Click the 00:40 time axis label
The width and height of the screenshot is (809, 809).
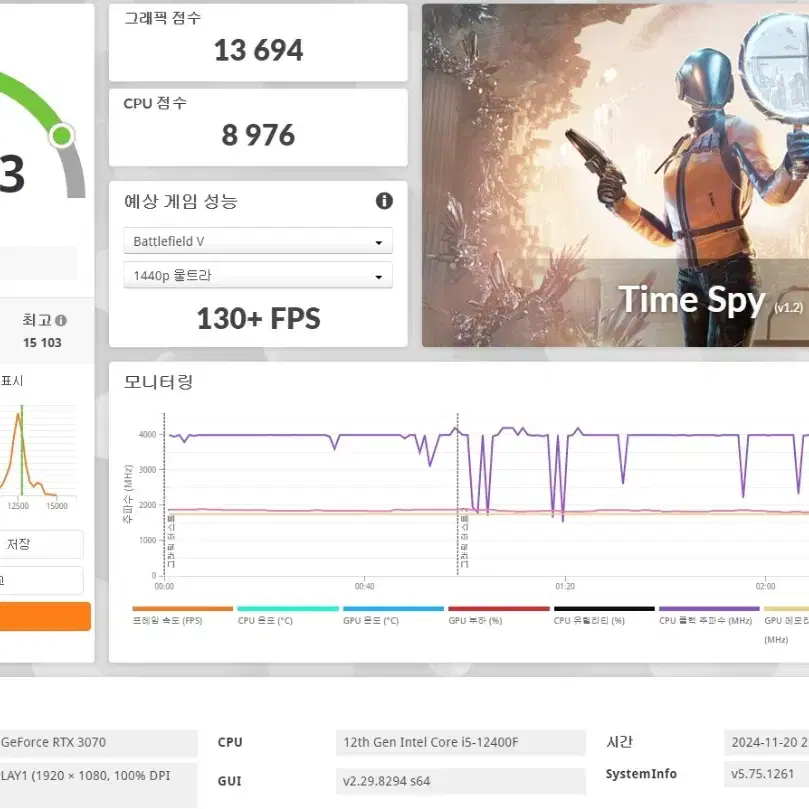point(364,586)
